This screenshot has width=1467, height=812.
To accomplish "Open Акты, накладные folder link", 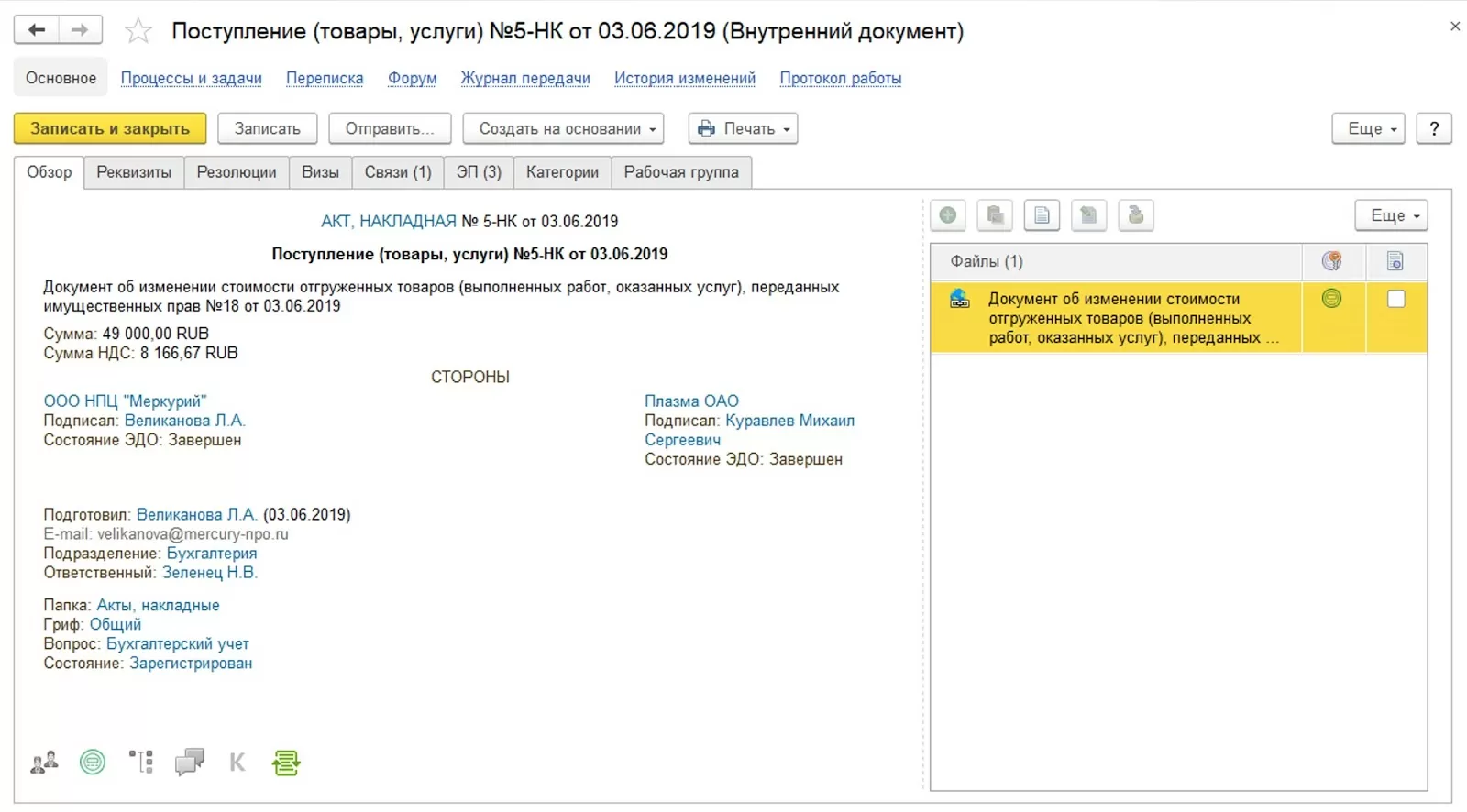I will (158, 605).
